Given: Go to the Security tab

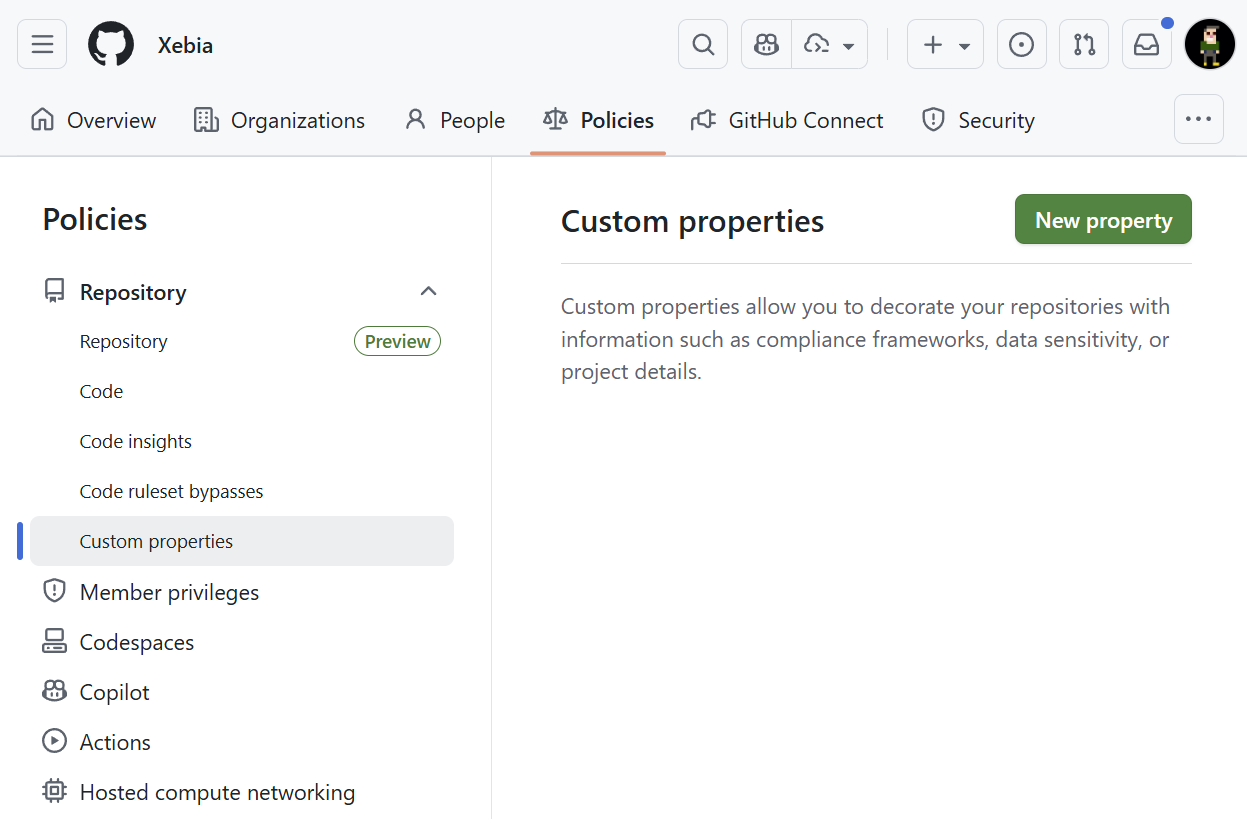Looking at the screenshot, I should tap(978, 121).
